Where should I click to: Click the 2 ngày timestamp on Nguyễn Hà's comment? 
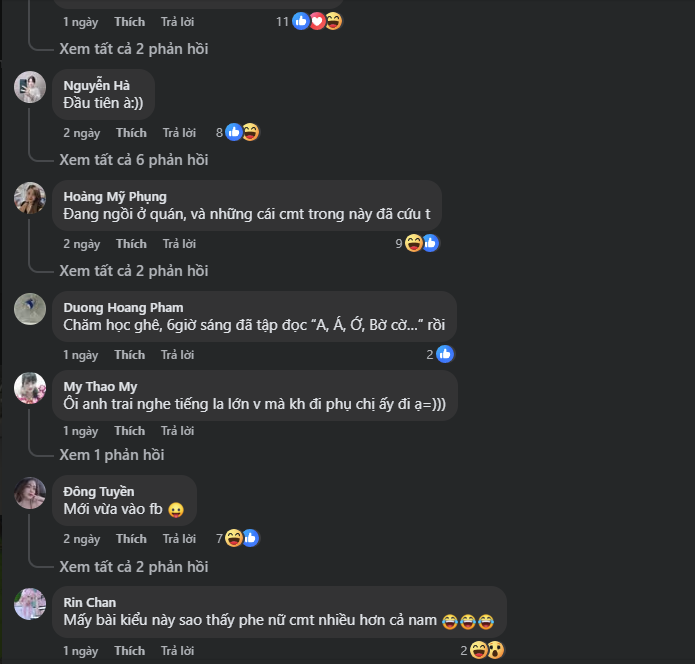point(82,133)
